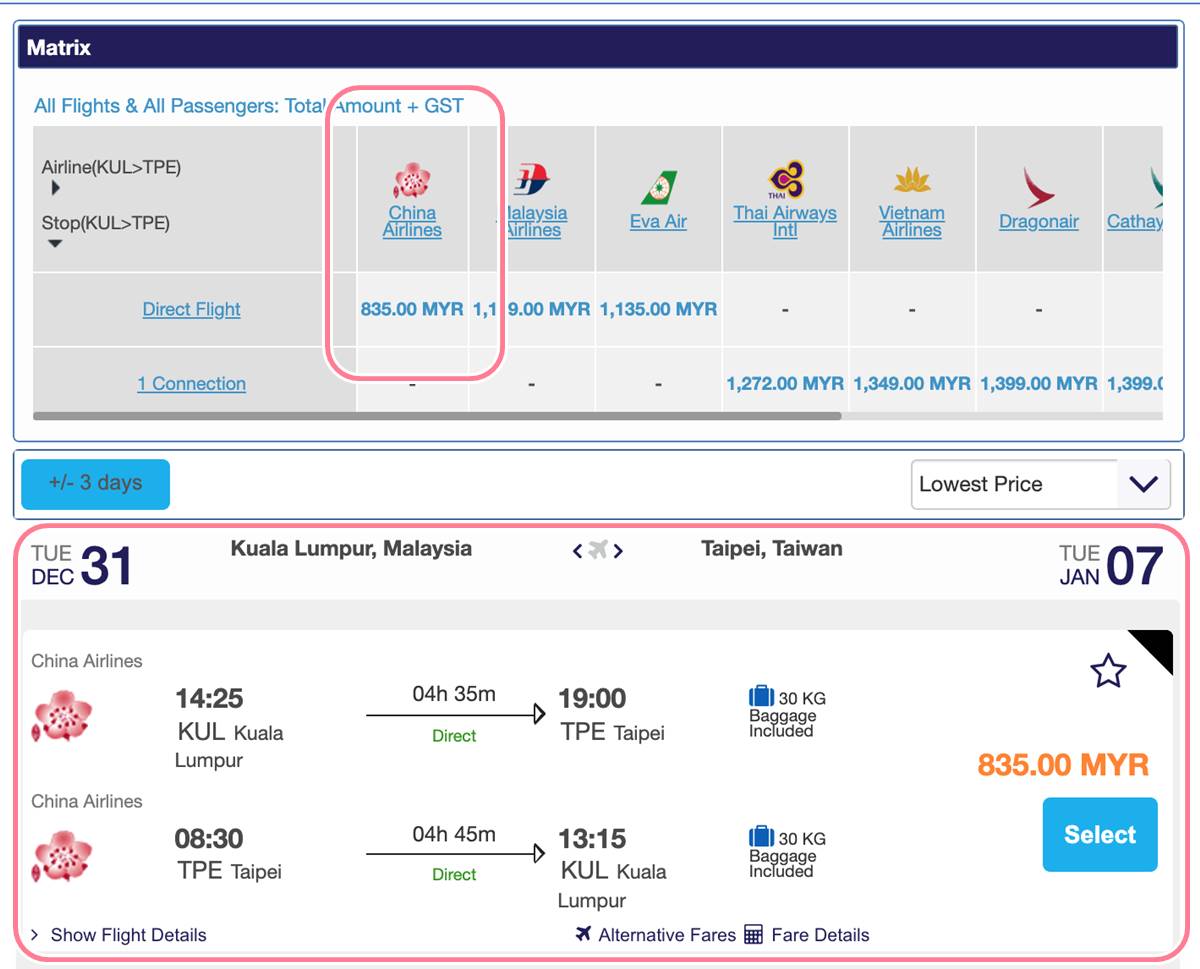Select the 835.00 MYR flight with the Select button

(x=1100, y=835)
